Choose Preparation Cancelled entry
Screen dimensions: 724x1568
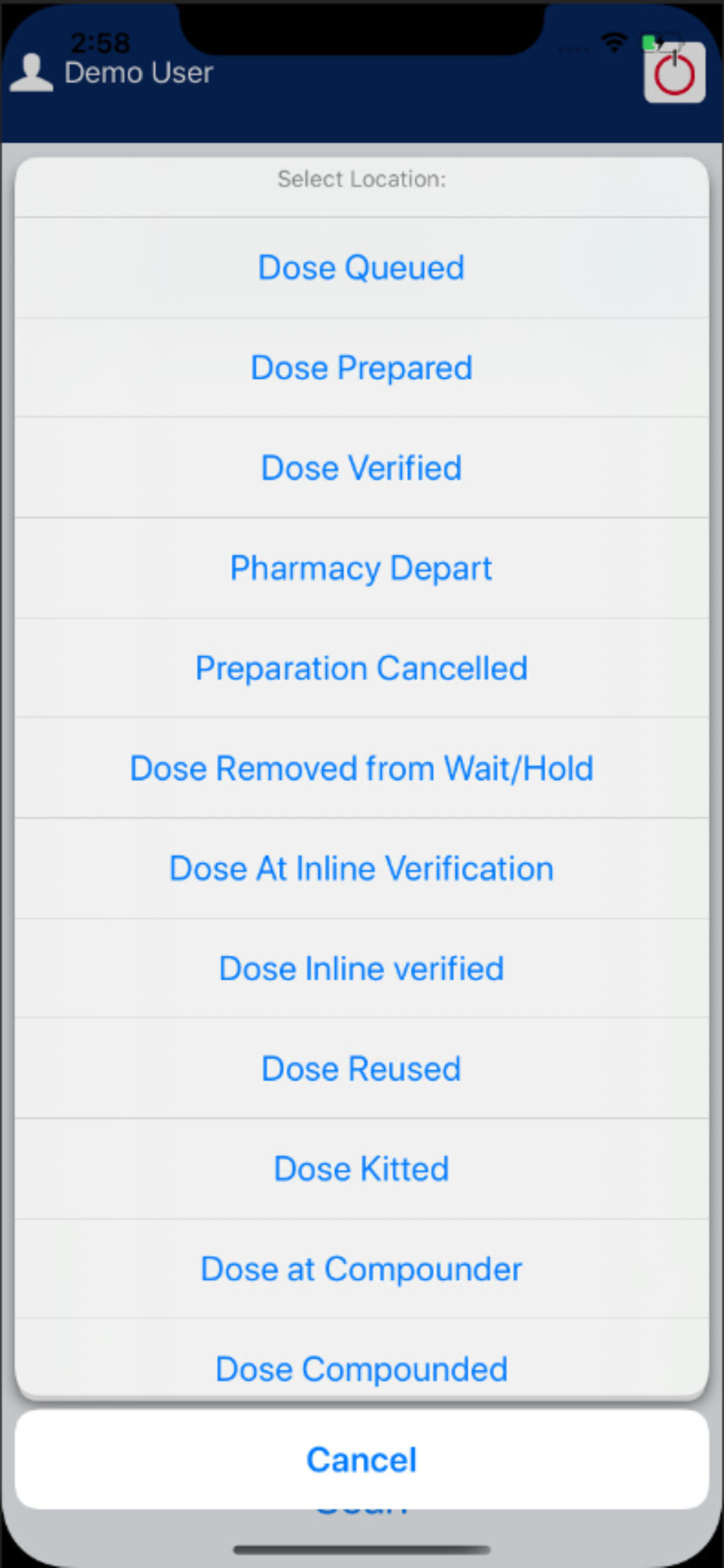361,669
